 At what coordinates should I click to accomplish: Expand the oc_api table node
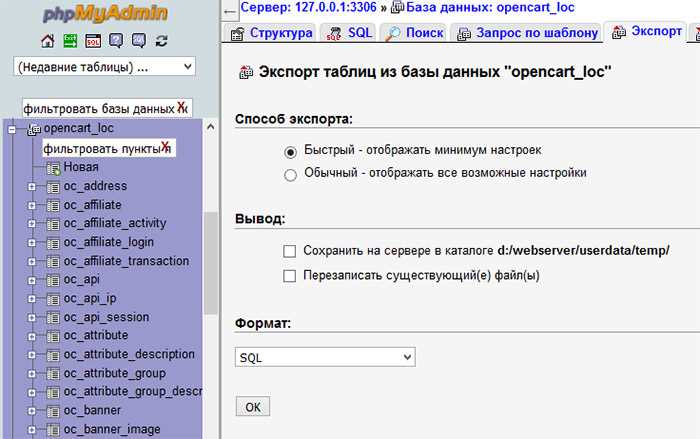pyautogui.click(x=32, y=280)
